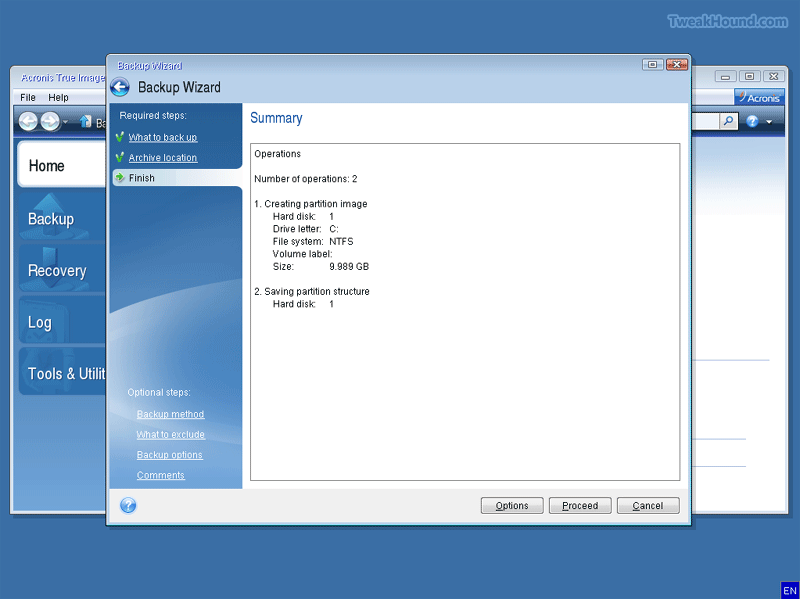Open the Help menu in Acronis window

[x=58, y=97]
